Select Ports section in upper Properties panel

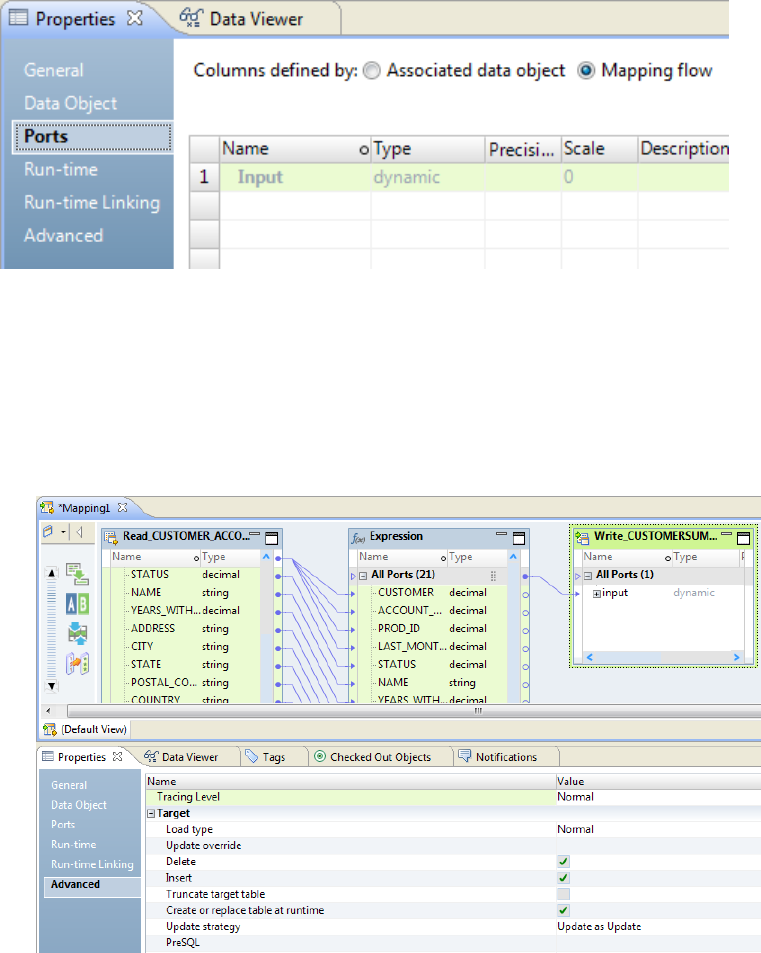tap(92, 136)
